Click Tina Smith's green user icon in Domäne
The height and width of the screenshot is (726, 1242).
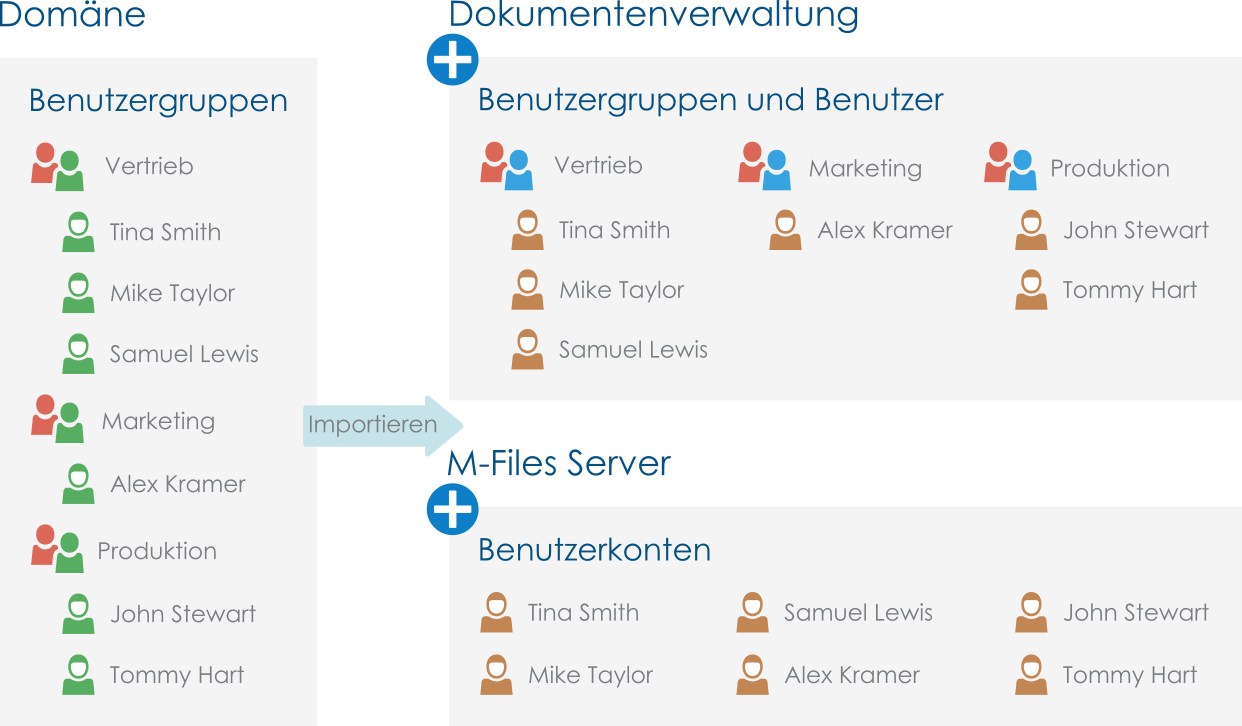pyautogui.click(x=78, y=232)
